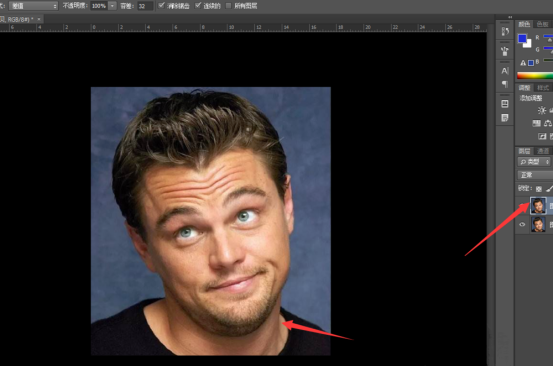Image resolution: width=553 pixels, height=367 pixels.
Task: Click the lock transparent pixels icon
Action: 539,189
